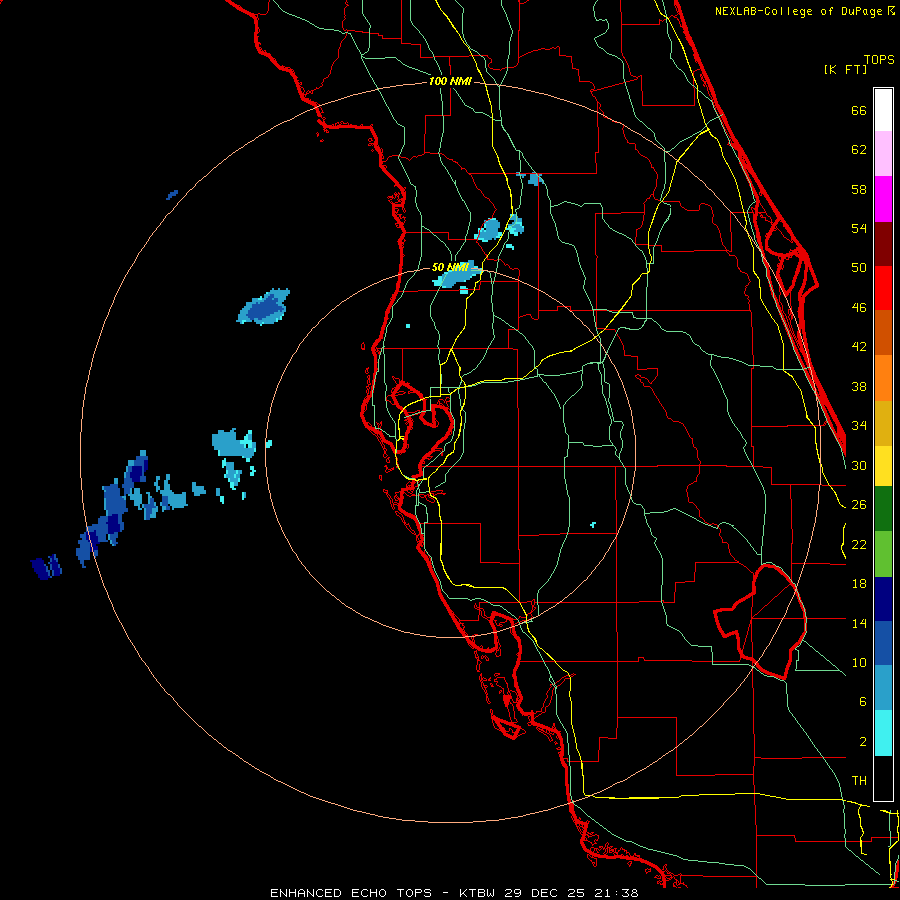Select the navy blue legend swatch

click(x=883, y=599)
